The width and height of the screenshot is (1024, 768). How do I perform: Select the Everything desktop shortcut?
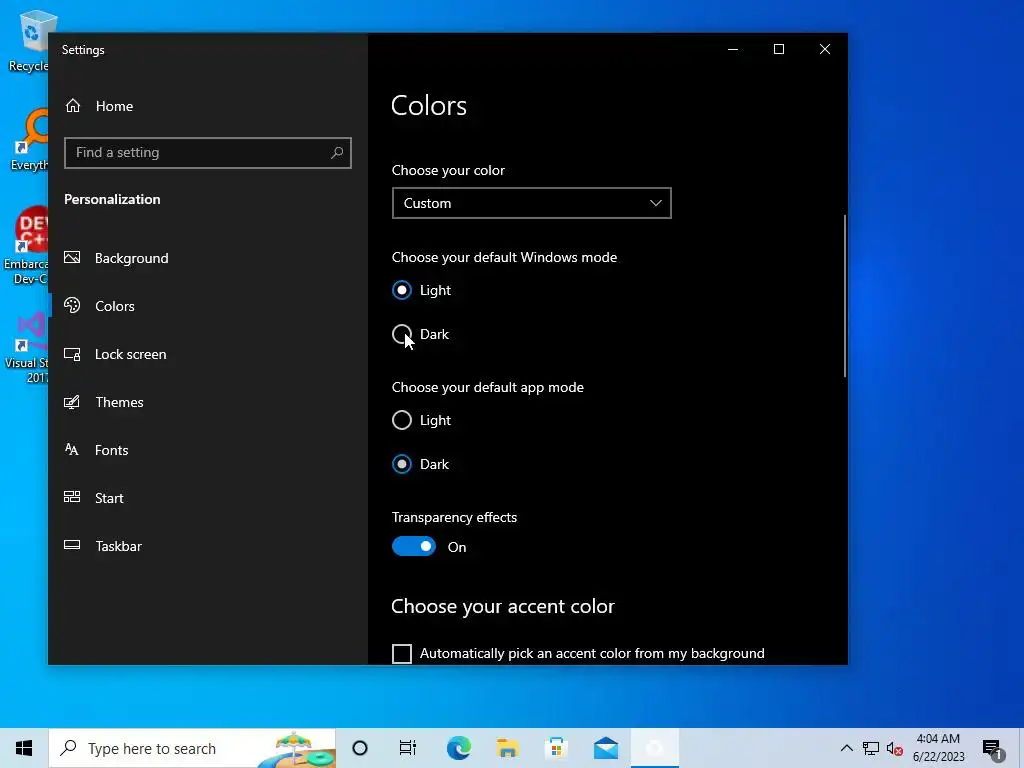coord(29,140)
